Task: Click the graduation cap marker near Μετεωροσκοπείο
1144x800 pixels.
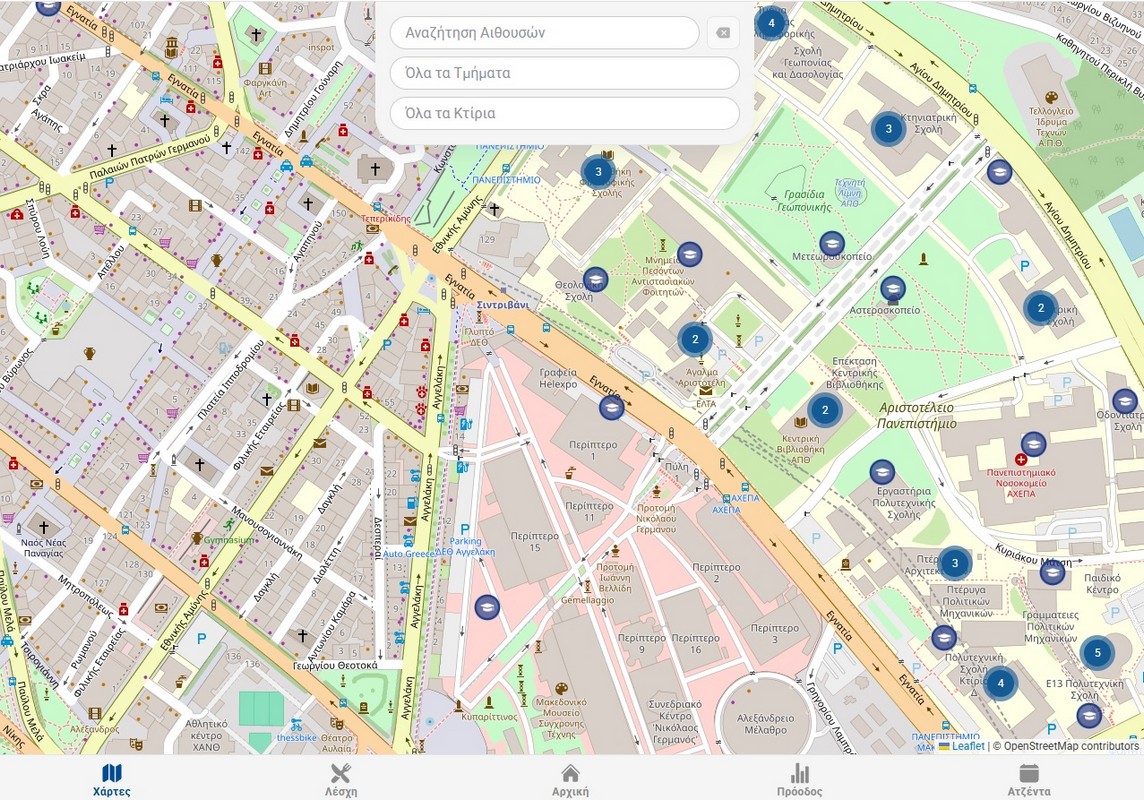Action: (832, 244)
